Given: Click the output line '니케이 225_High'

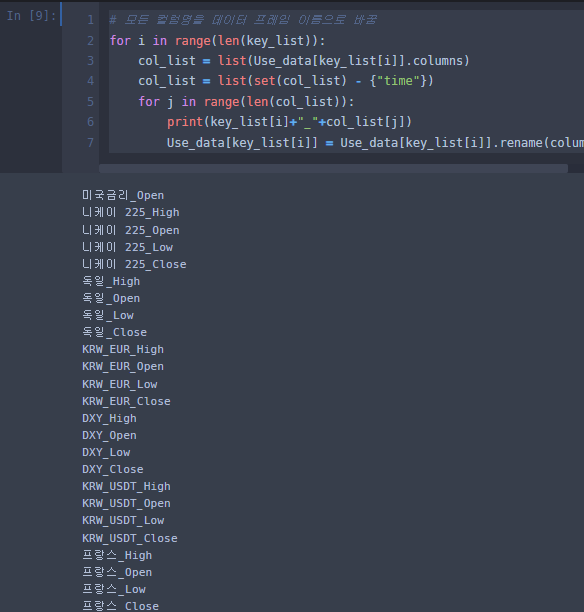Looking at the screenshot, I should pyautogui.click(x=131, y=212).
